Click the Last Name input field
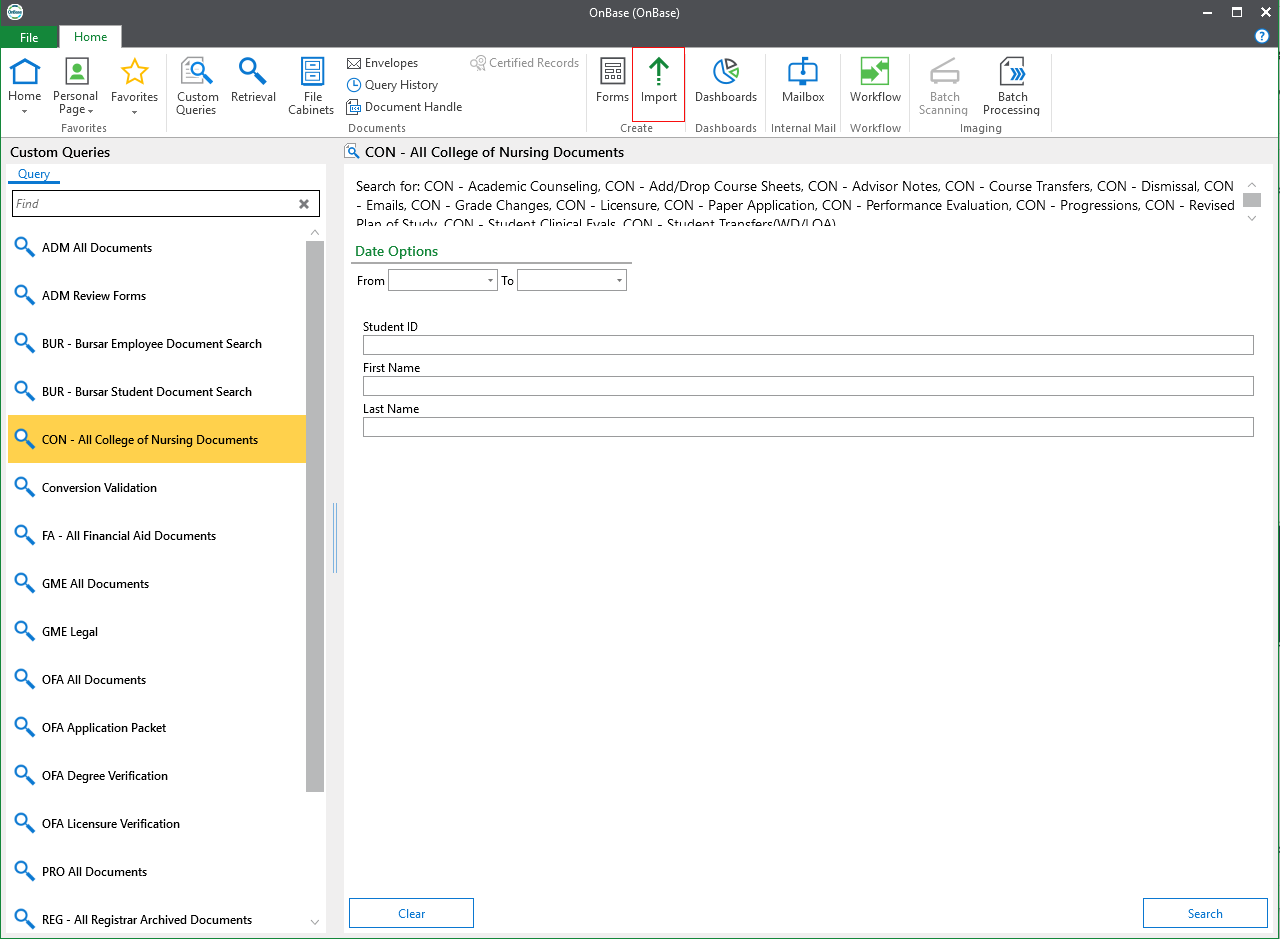Screen dimensions: 1280x939 click(808, 427)
